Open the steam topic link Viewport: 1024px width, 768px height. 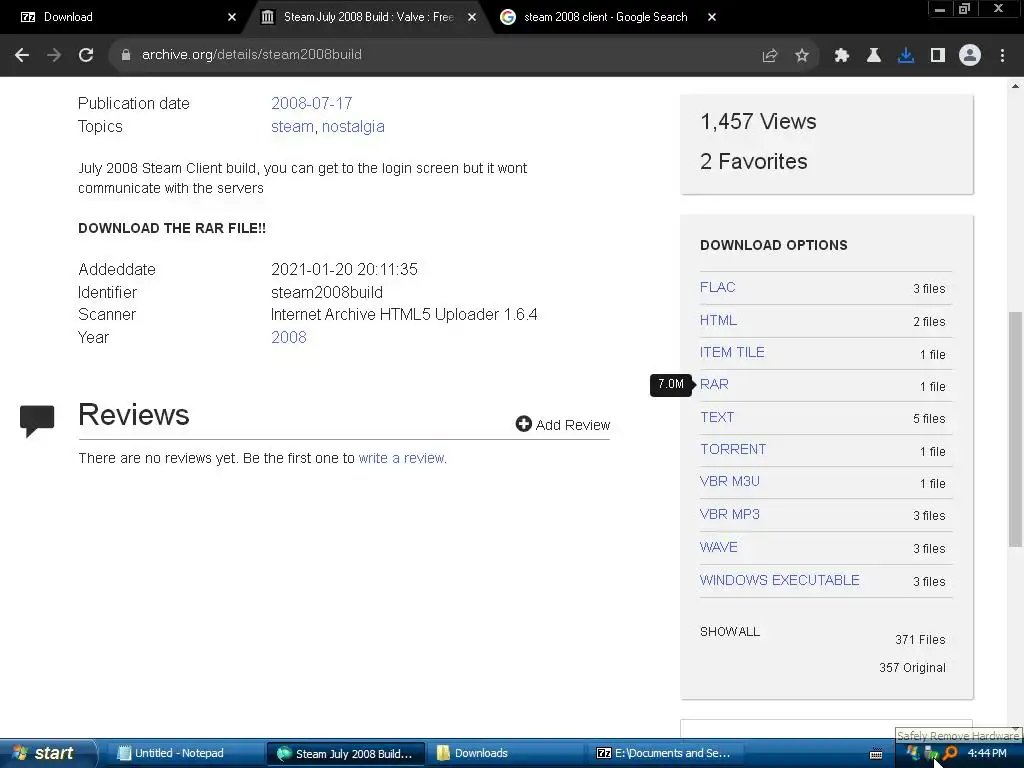coord(292,126)
